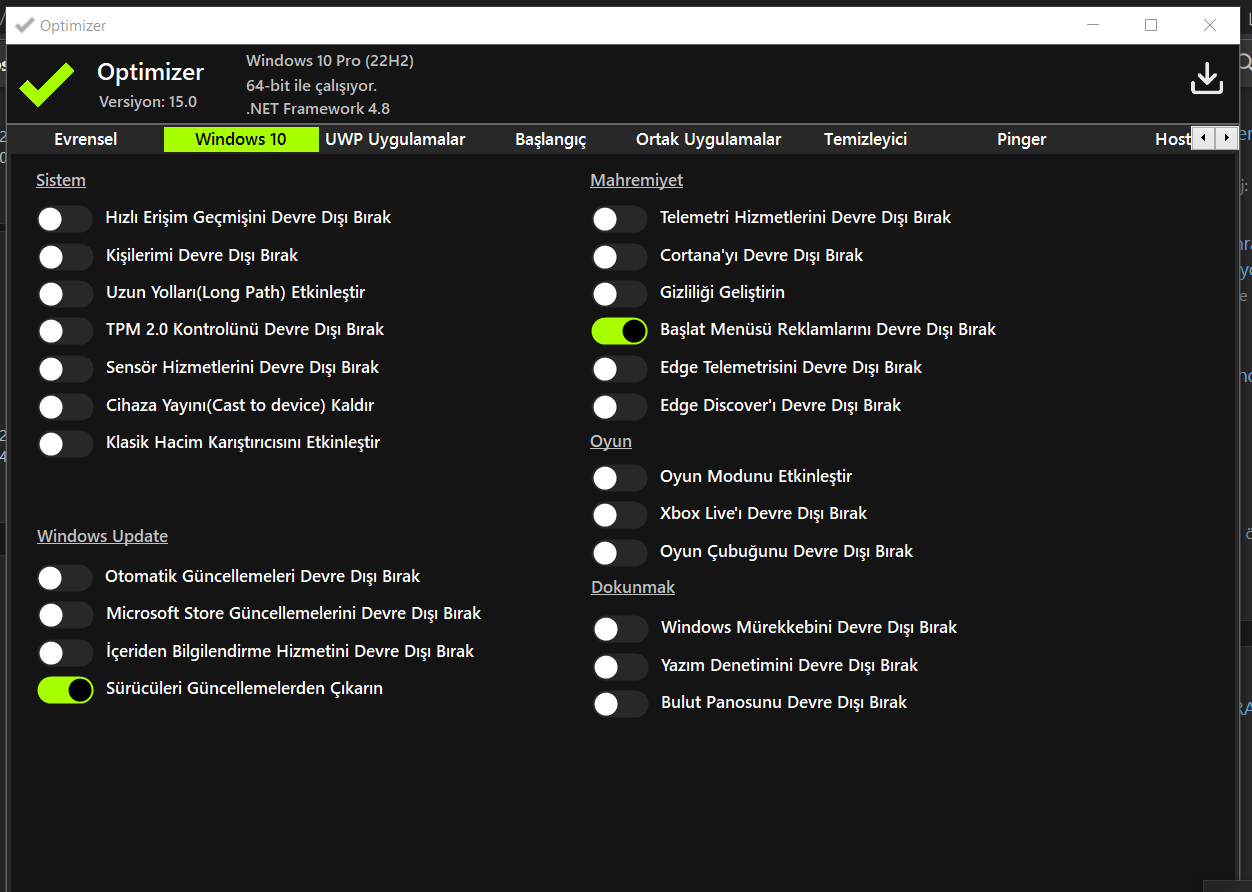Click the Sistem section heading
The image size is (1252, 892).
coord(61,180)
